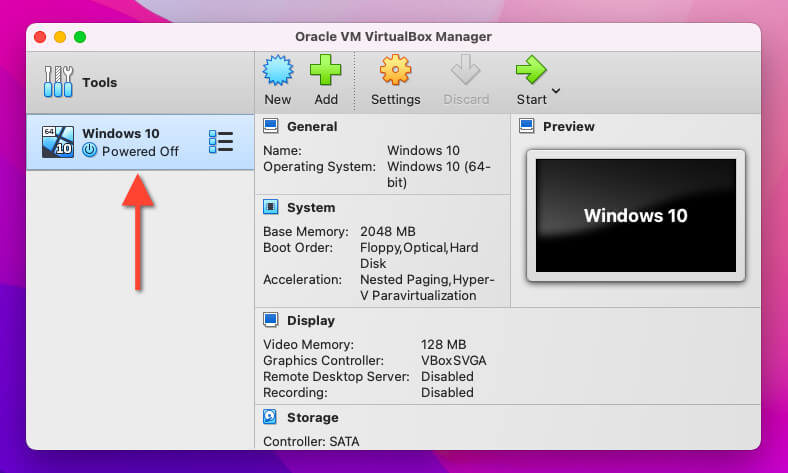788x473 pixels.
Task: Select Windows 10 machine name in list
Action: click(121, 133)
